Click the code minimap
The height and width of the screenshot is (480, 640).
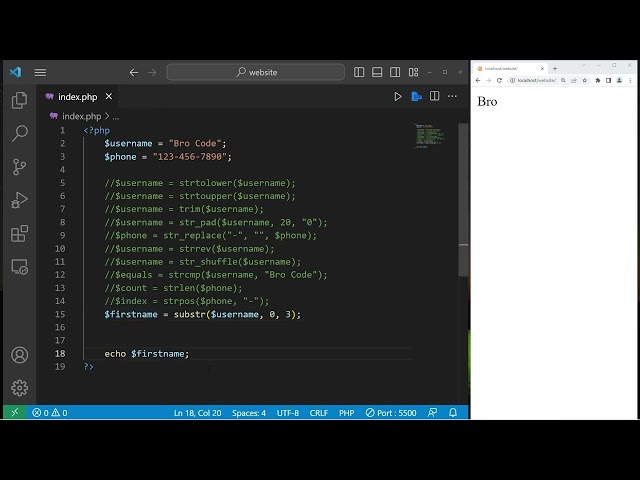(x=429, y=136)
